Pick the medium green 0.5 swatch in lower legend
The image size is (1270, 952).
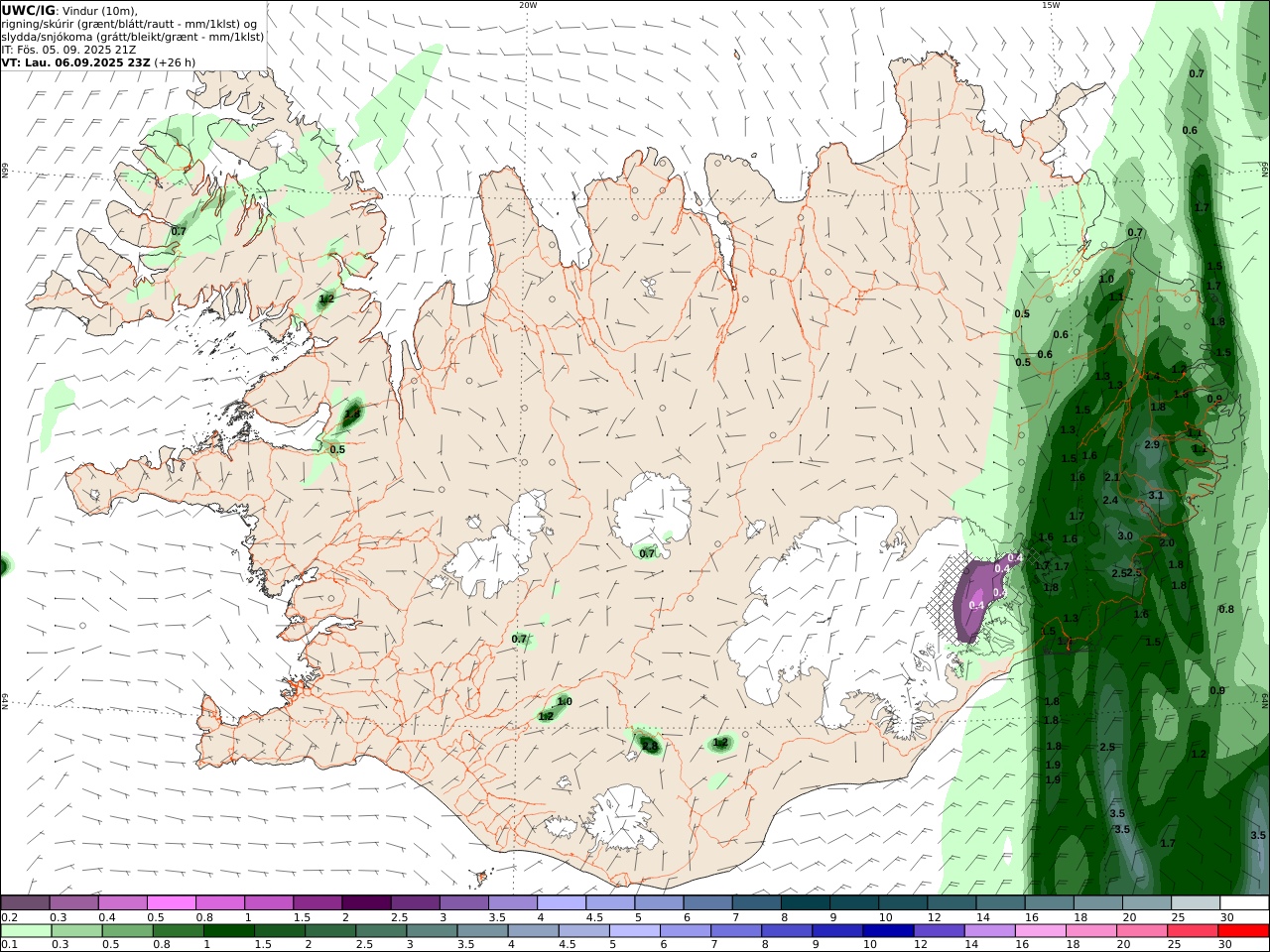tap(128, 931)
